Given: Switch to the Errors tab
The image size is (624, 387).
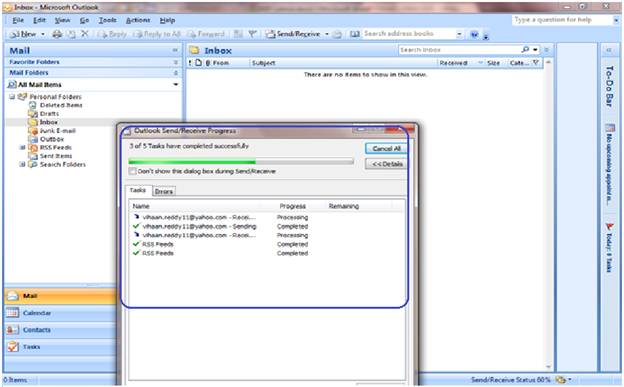Looking at the screenshot, I should 164,192.
